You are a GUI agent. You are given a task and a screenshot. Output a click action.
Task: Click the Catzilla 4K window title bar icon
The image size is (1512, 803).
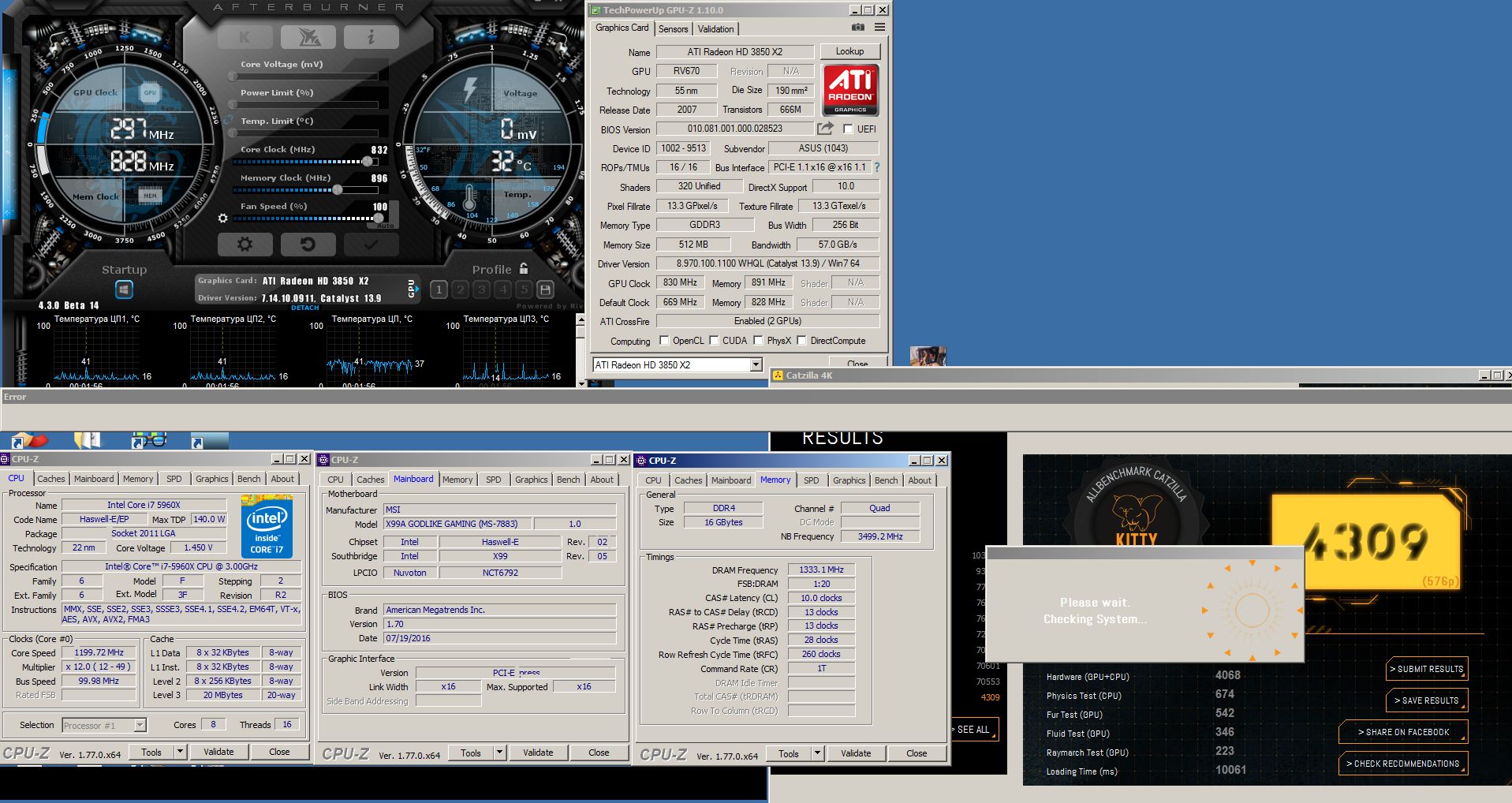778,375
